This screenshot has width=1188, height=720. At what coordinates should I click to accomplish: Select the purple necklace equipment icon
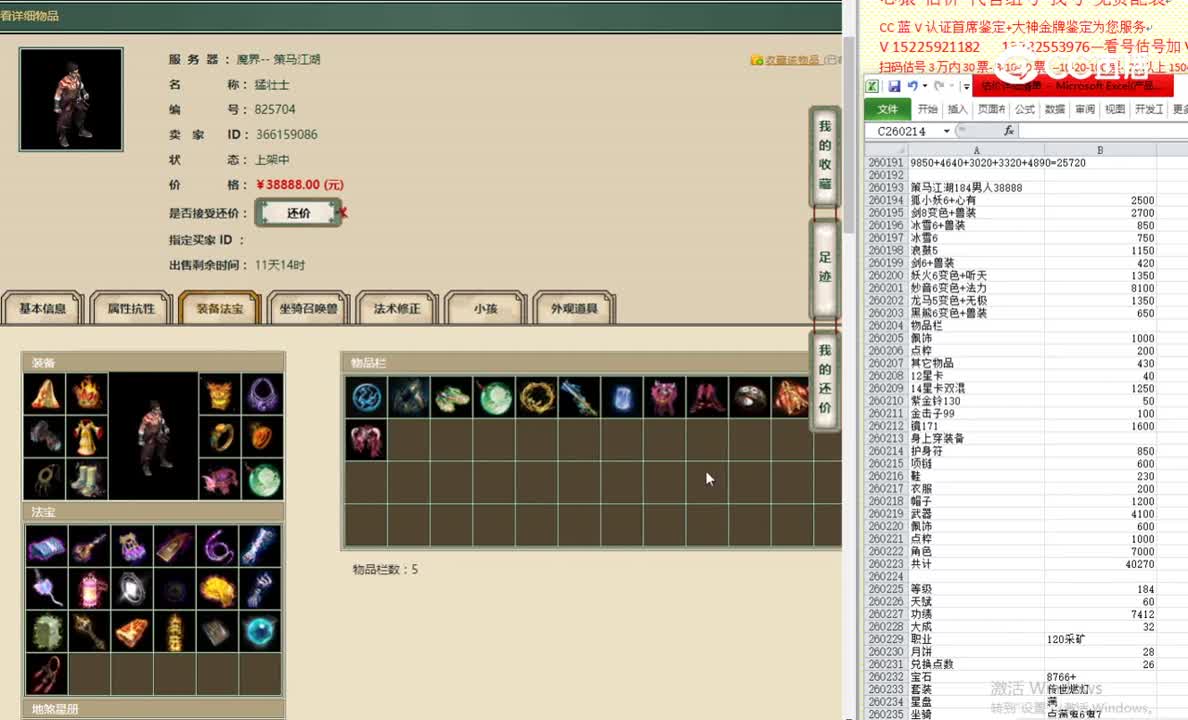coord(263,393)
